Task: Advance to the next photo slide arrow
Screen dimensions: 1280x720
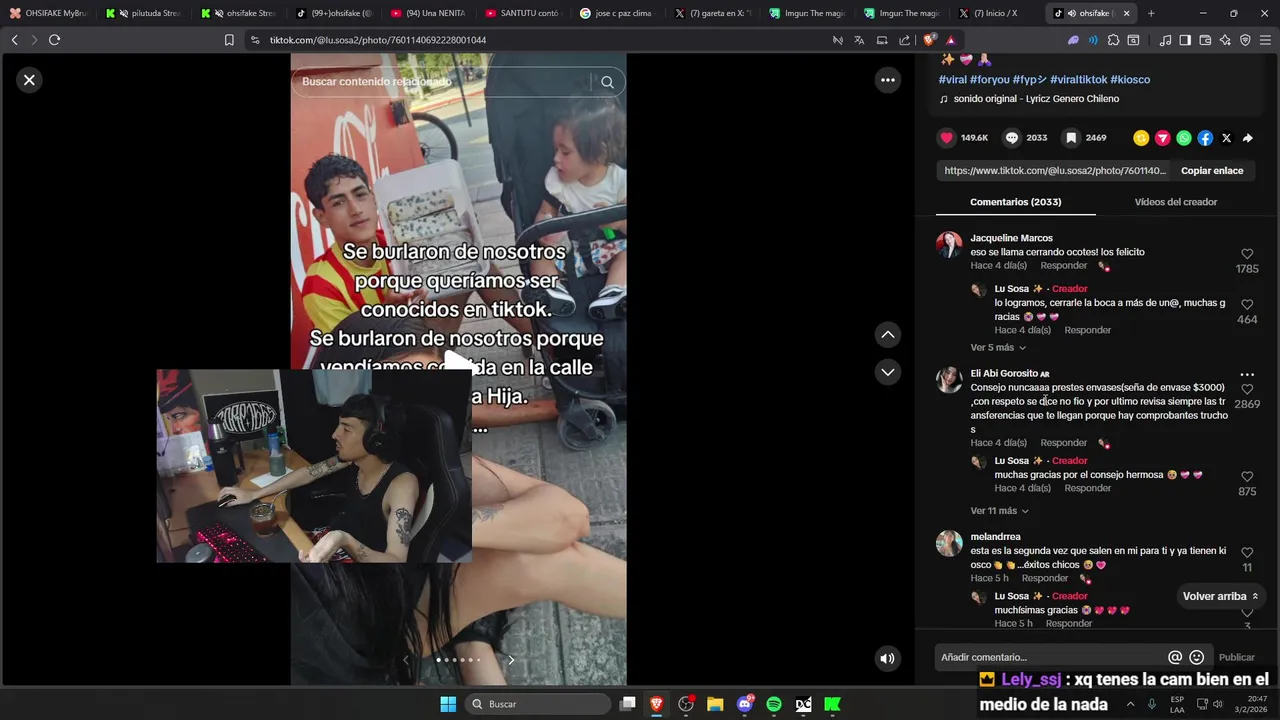Action: point(511,660)
